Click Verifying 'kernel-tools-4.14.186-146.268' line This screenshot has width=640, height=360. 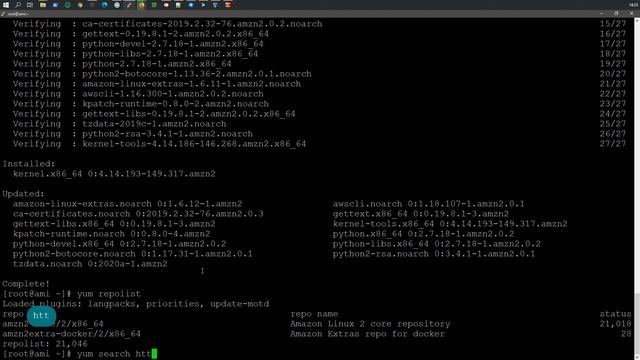[x=159, y=144]
